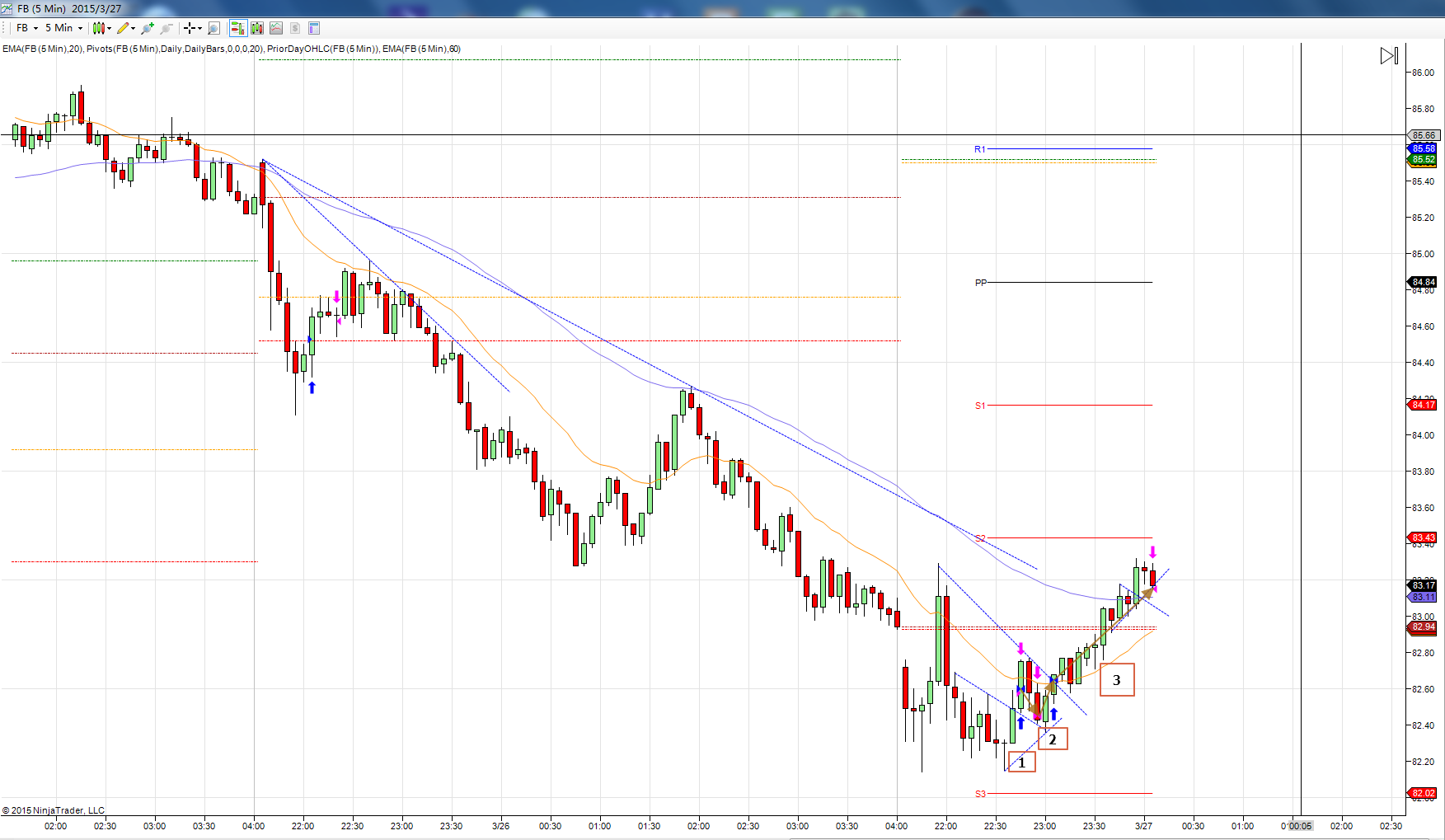The height and width of the screenshot is (840, 1445).
Task: Click the zoom out magnifier icon
Action: (167, 28)
